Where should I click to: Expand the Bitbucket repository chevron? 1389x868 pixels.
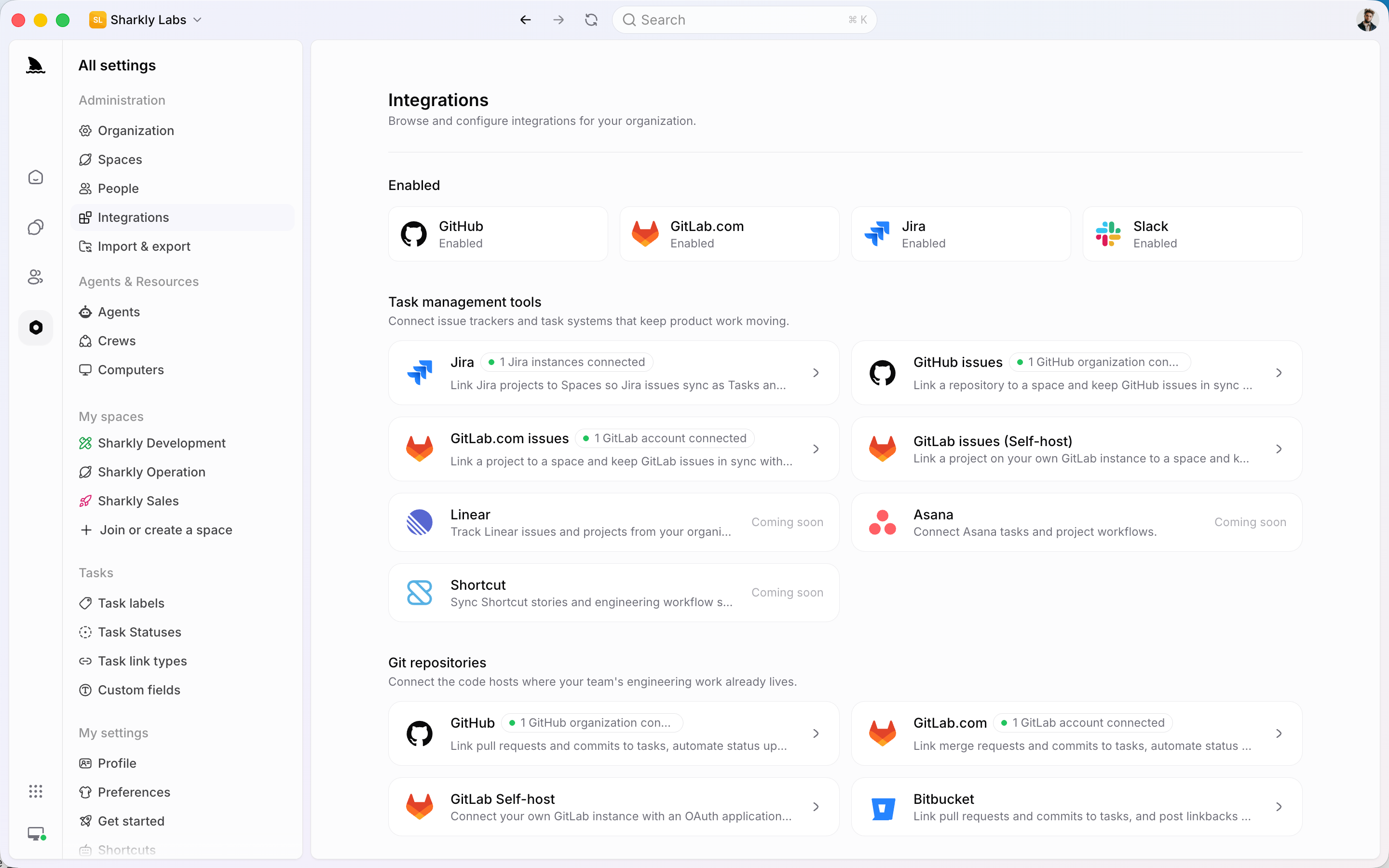pos(1279,807)
